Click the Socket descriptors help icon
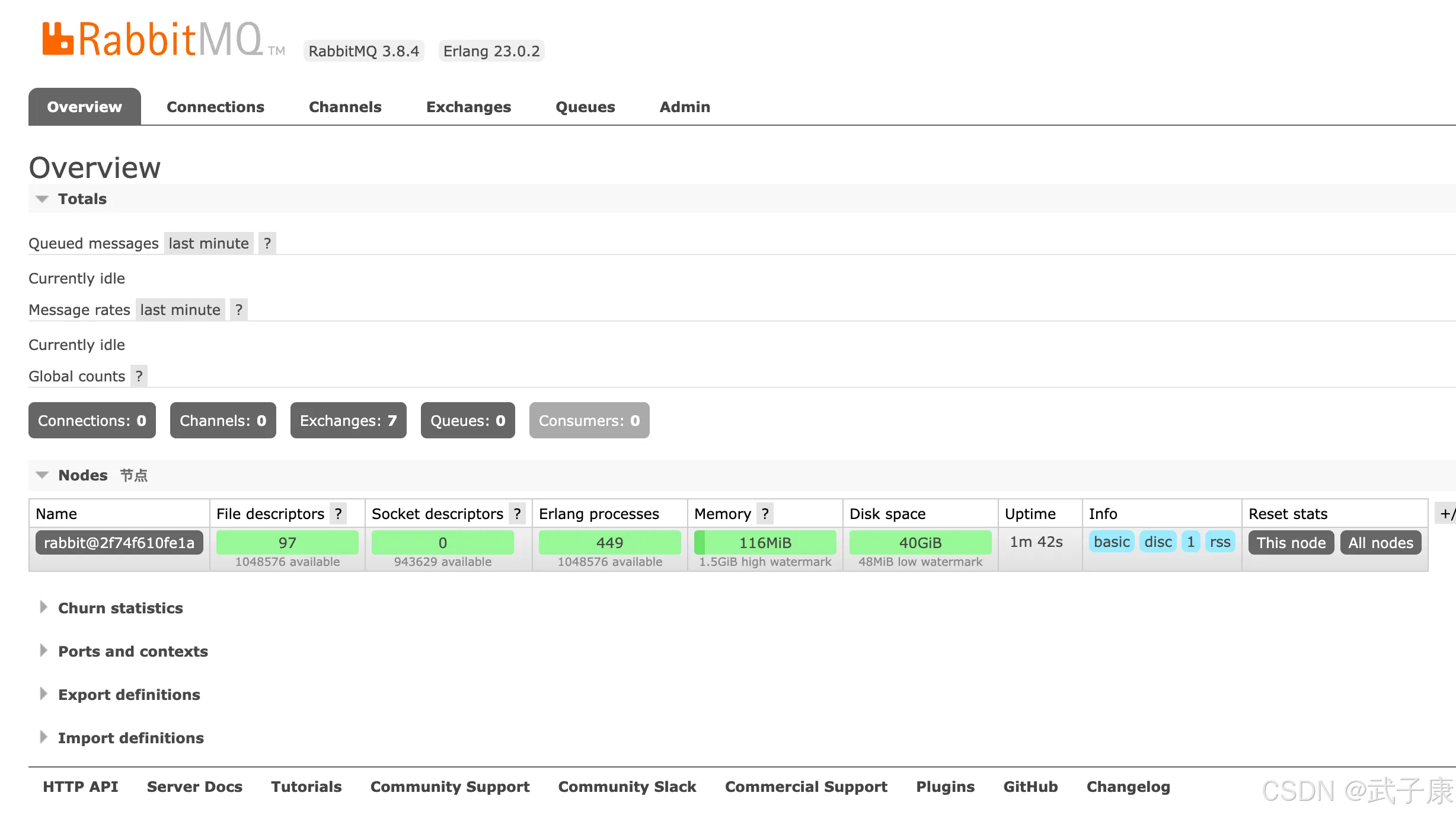This screenshot has height=815, width=1456. coord(517,514)
